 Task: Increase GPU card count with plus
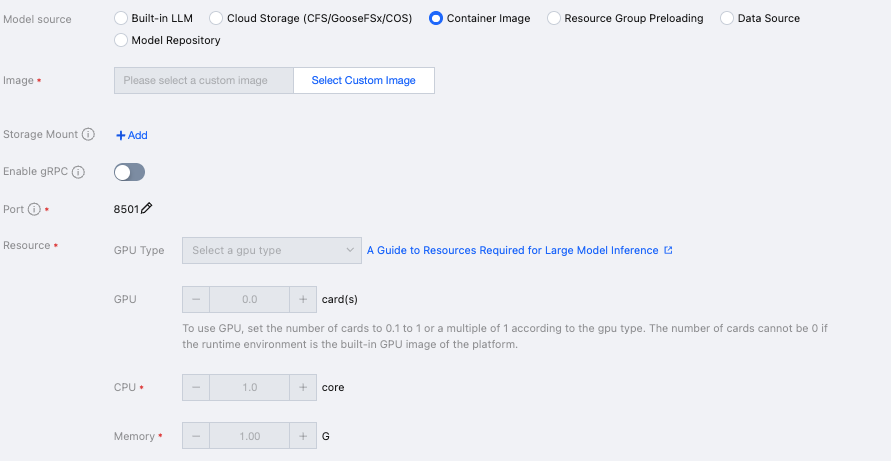pyautogui.click(x=302, y=299)
